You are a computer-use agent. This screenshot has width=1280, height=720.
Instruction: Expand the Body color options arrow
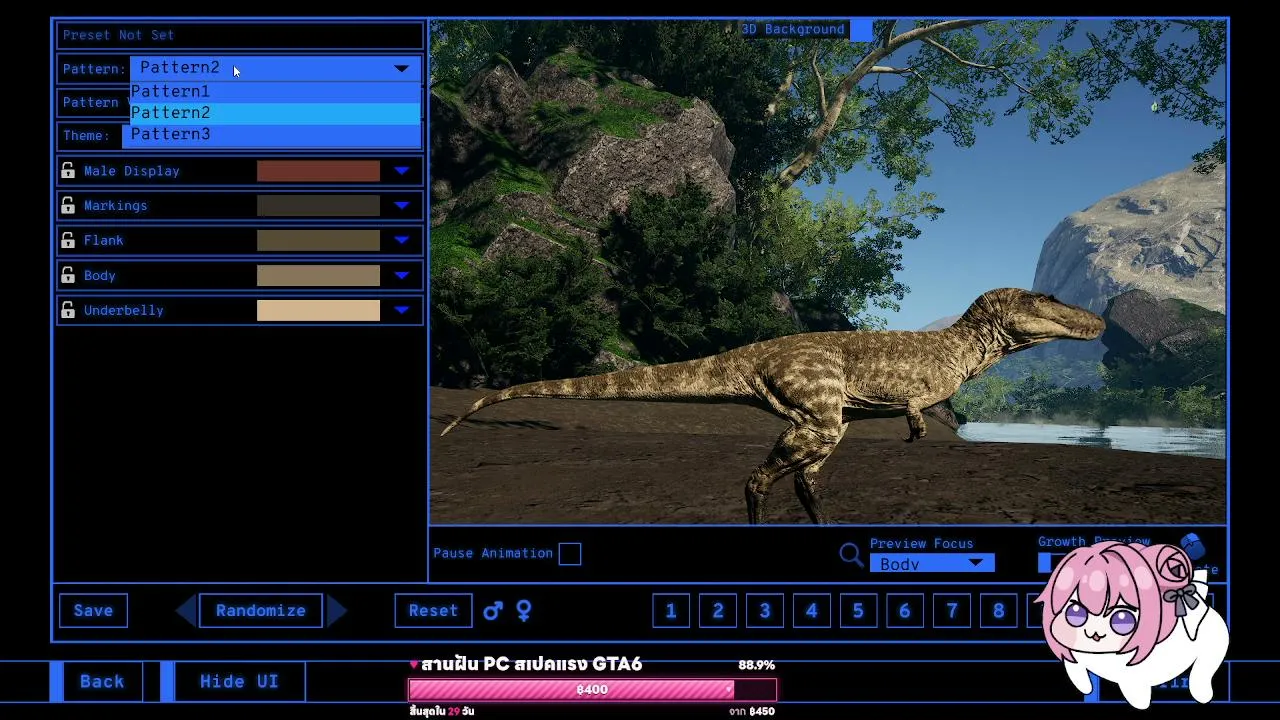point(401,276)
